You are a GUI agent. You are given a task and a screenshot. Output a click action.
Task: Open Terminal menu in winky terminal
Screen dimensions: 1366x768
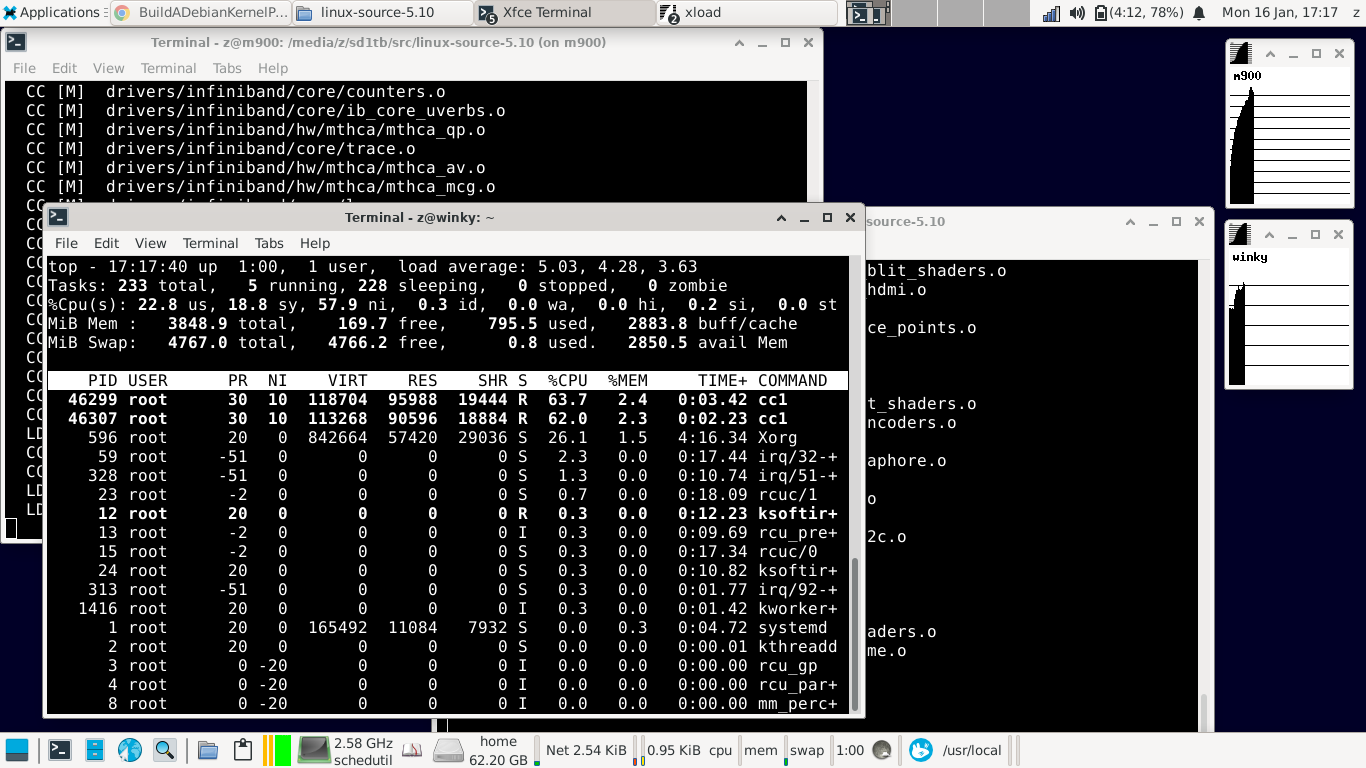point(210,243)
